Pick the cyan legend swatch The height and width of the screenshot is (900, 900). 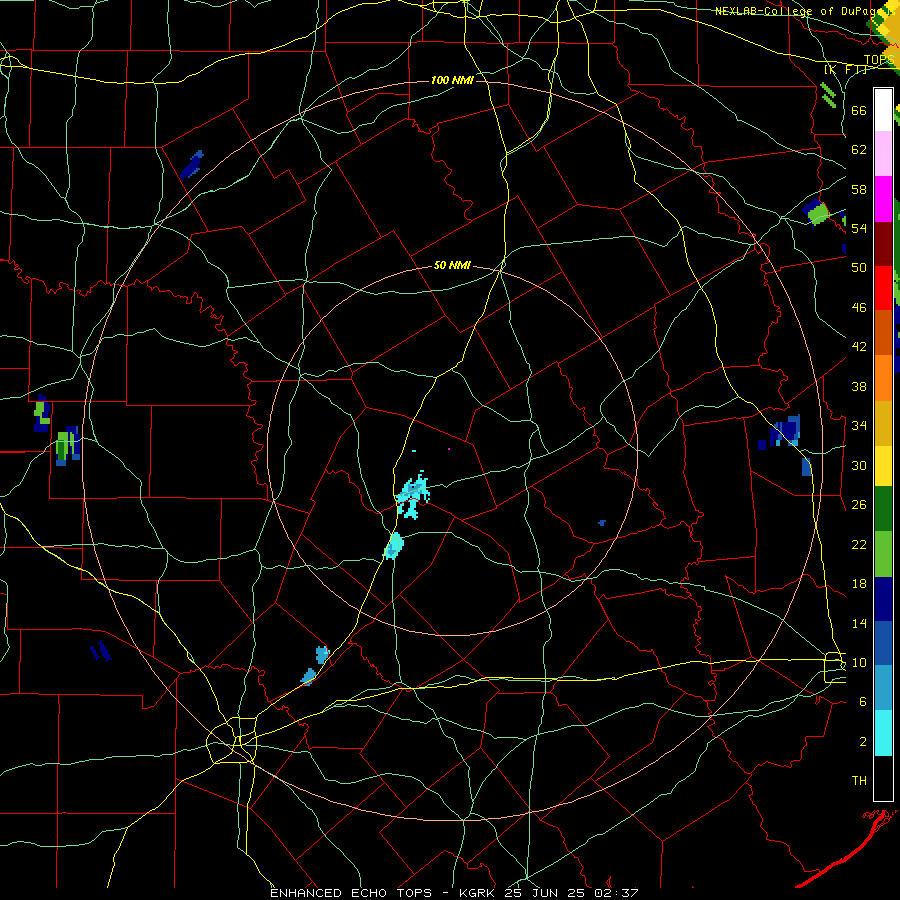pos(883,733)
